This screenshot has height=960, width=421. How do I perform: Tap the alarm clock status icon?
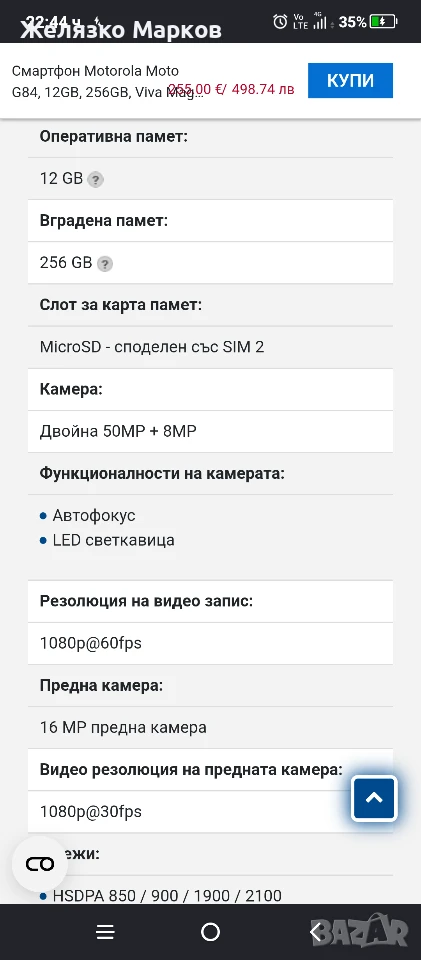(280, 22)
